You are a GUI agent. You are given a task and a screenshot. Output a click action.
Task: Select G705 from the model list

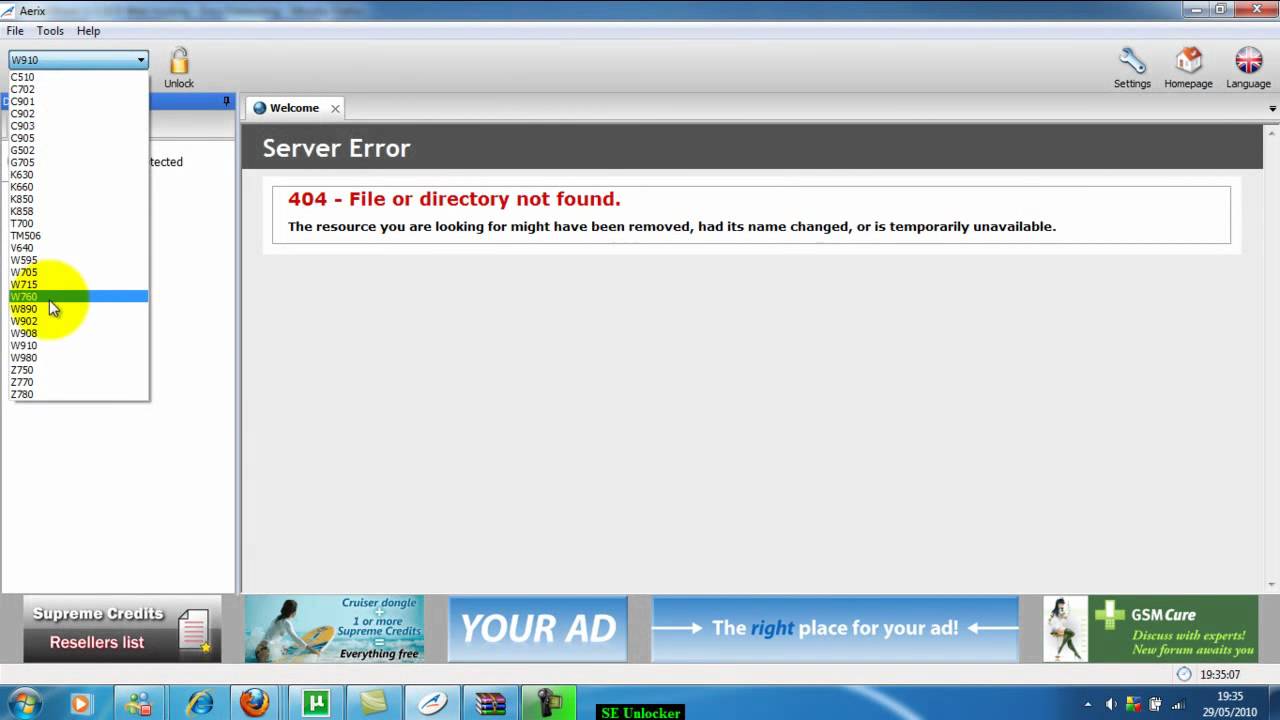(79, 162)
